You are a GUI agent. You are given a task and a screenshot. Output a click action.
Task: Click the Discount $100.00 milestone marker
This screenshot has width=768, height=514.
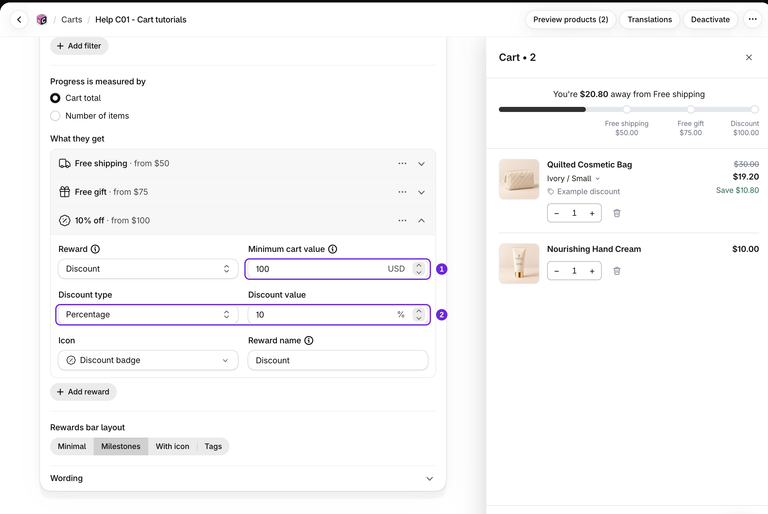pos(754,109)
